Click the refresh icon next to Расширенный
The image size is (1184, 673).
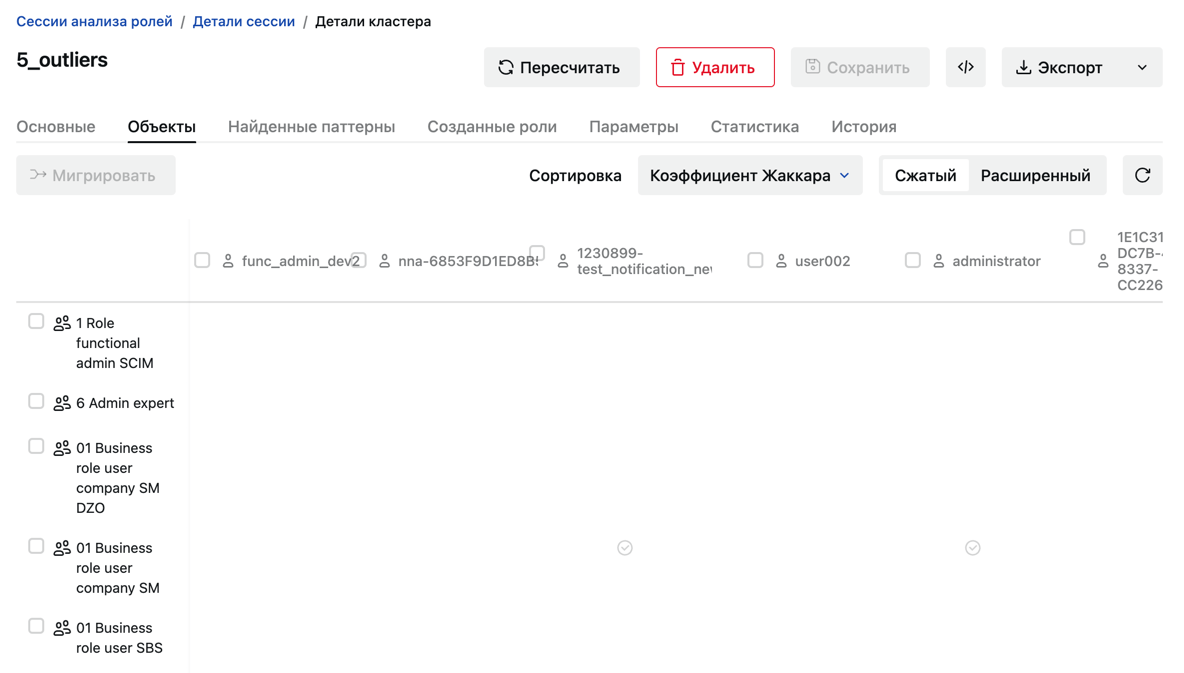coord(1142,175)
